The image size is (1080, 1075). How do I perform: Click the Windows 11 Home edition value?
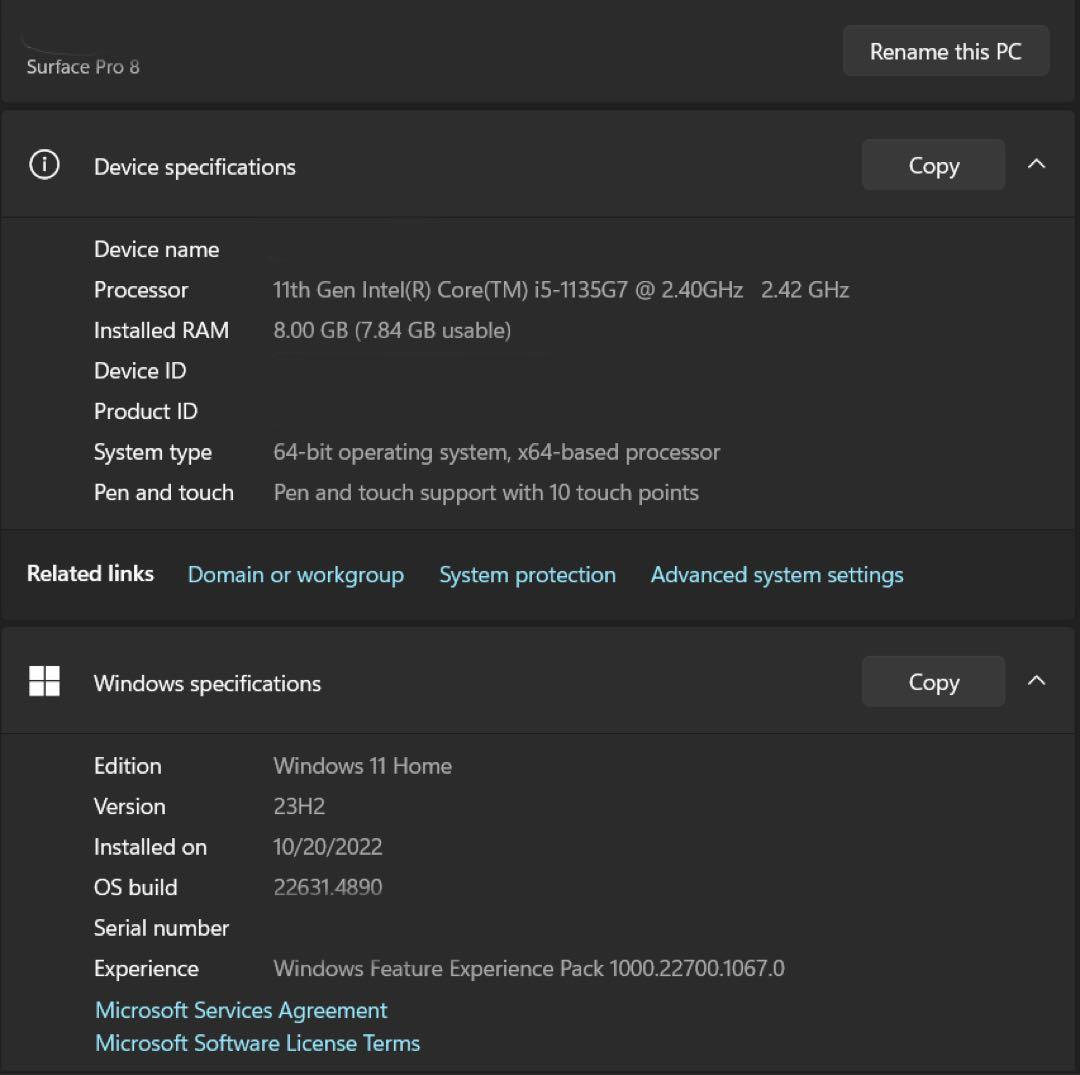(362, 766)
